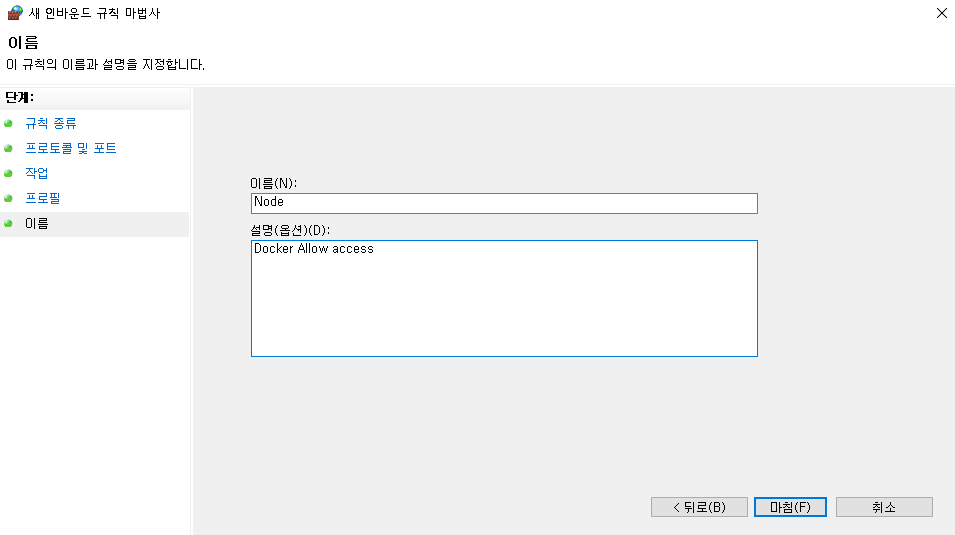
Task: Click the 단계: header text
Action: coord(19,97)
